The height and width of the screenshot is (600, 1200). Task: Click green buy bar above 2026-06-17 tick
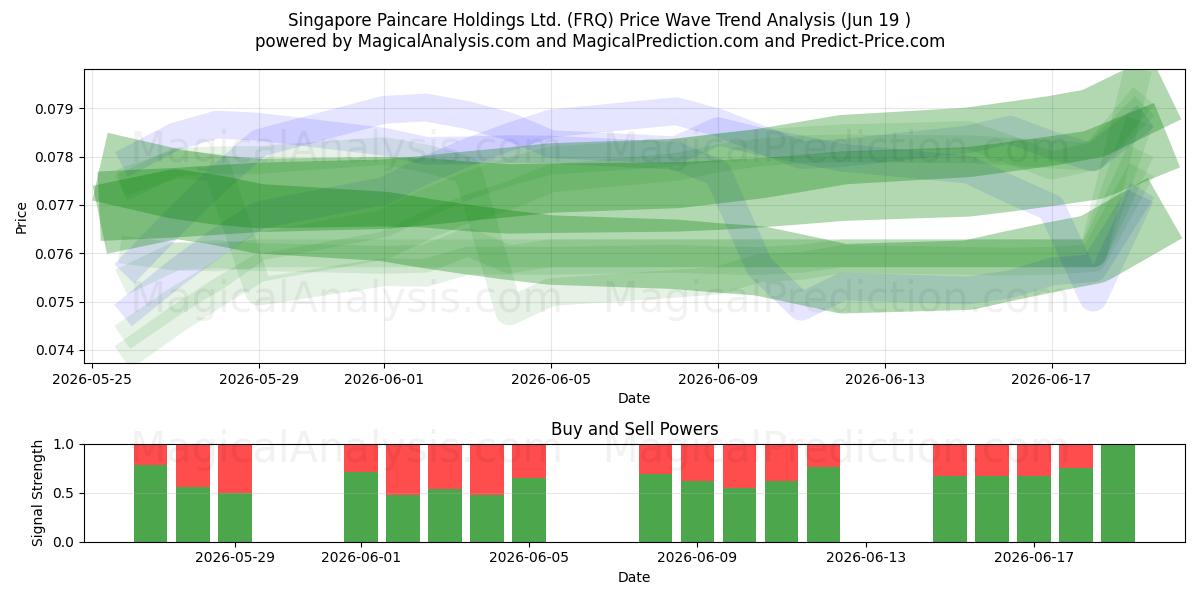coord(1034,509)
